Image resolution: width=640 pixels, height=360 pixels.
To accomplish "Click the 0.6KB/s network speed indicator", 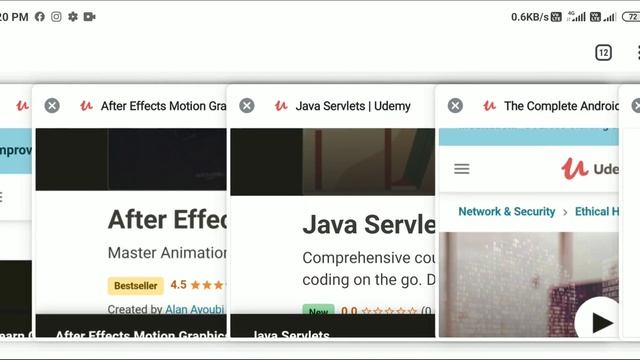I will 530,17.
